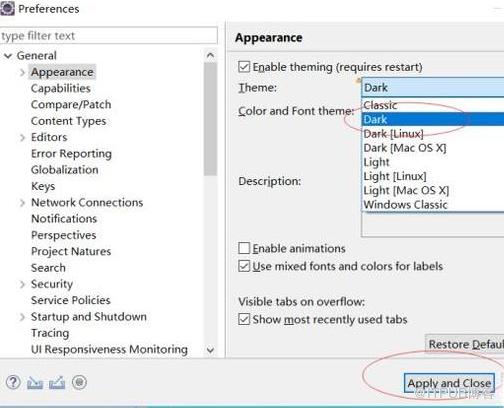Toggle Use mixed fonts and colors for labels
The image size is (504, 408).
pyautogui.click(x=244, y=266)
